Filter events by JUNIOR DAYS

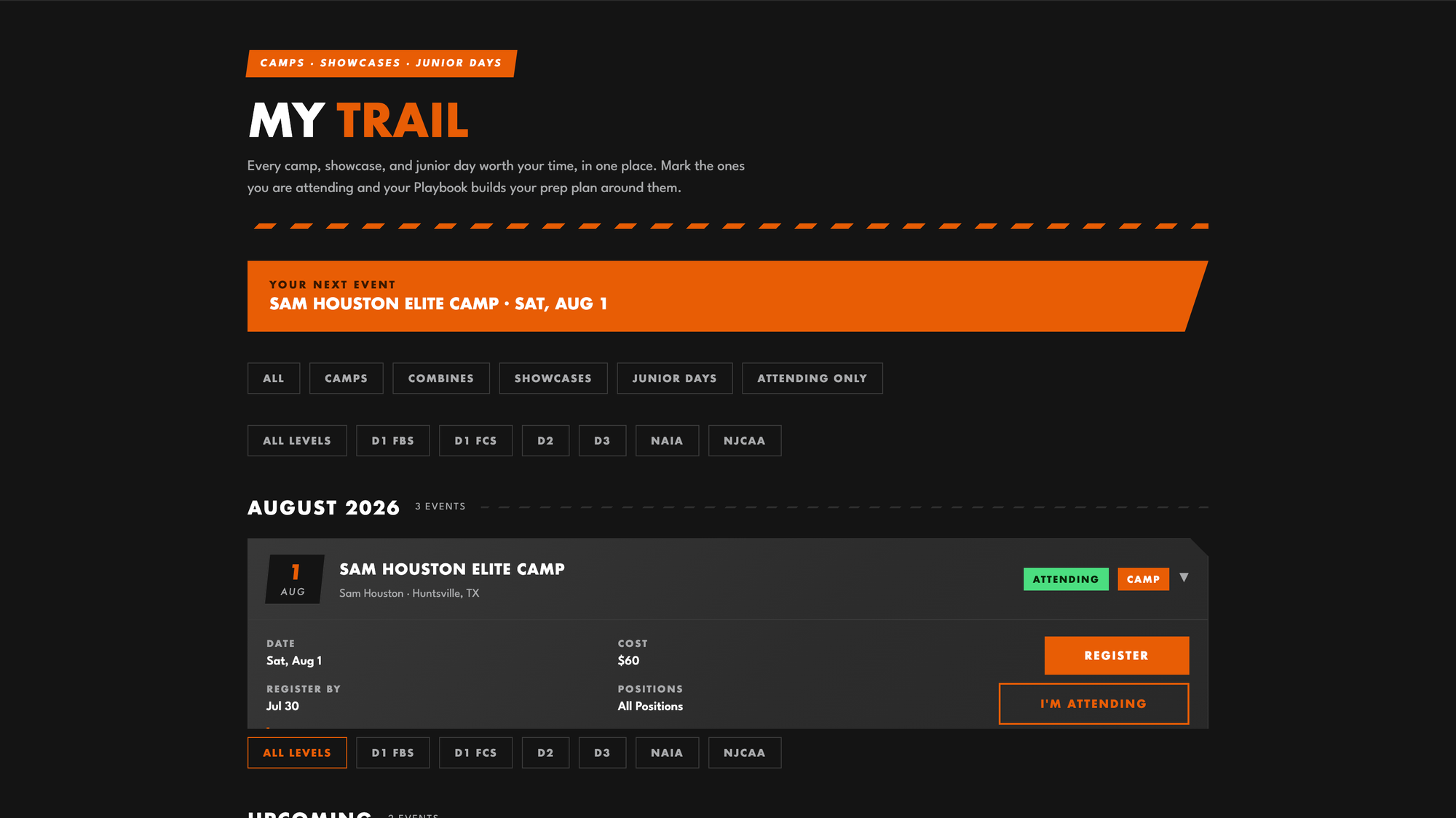pos(674,378)
